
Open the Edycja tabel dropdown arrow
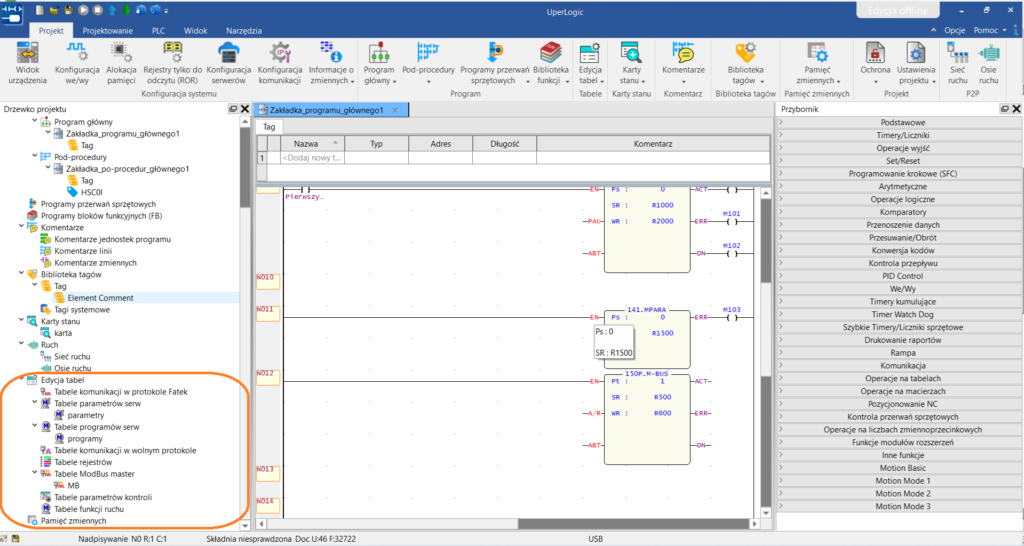(601, 82)
